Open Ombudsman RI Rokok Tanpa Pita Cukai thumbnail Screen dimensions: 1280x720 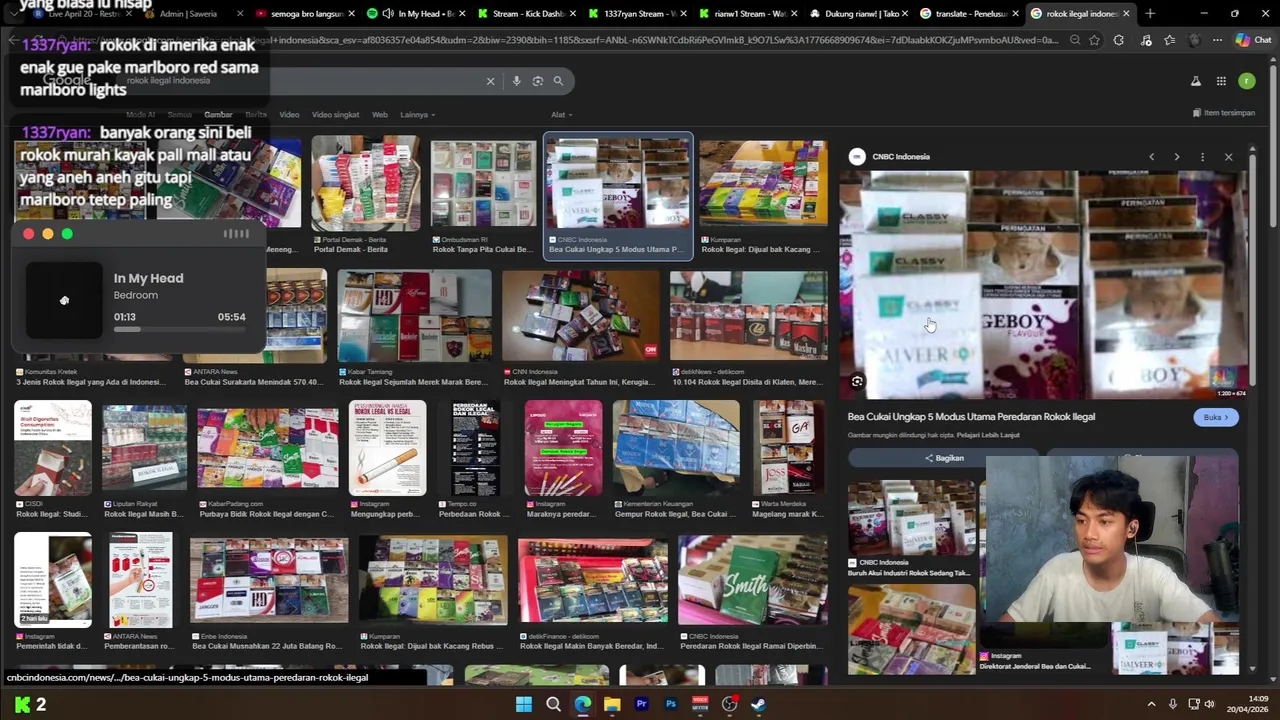click(x=483, y=185)
